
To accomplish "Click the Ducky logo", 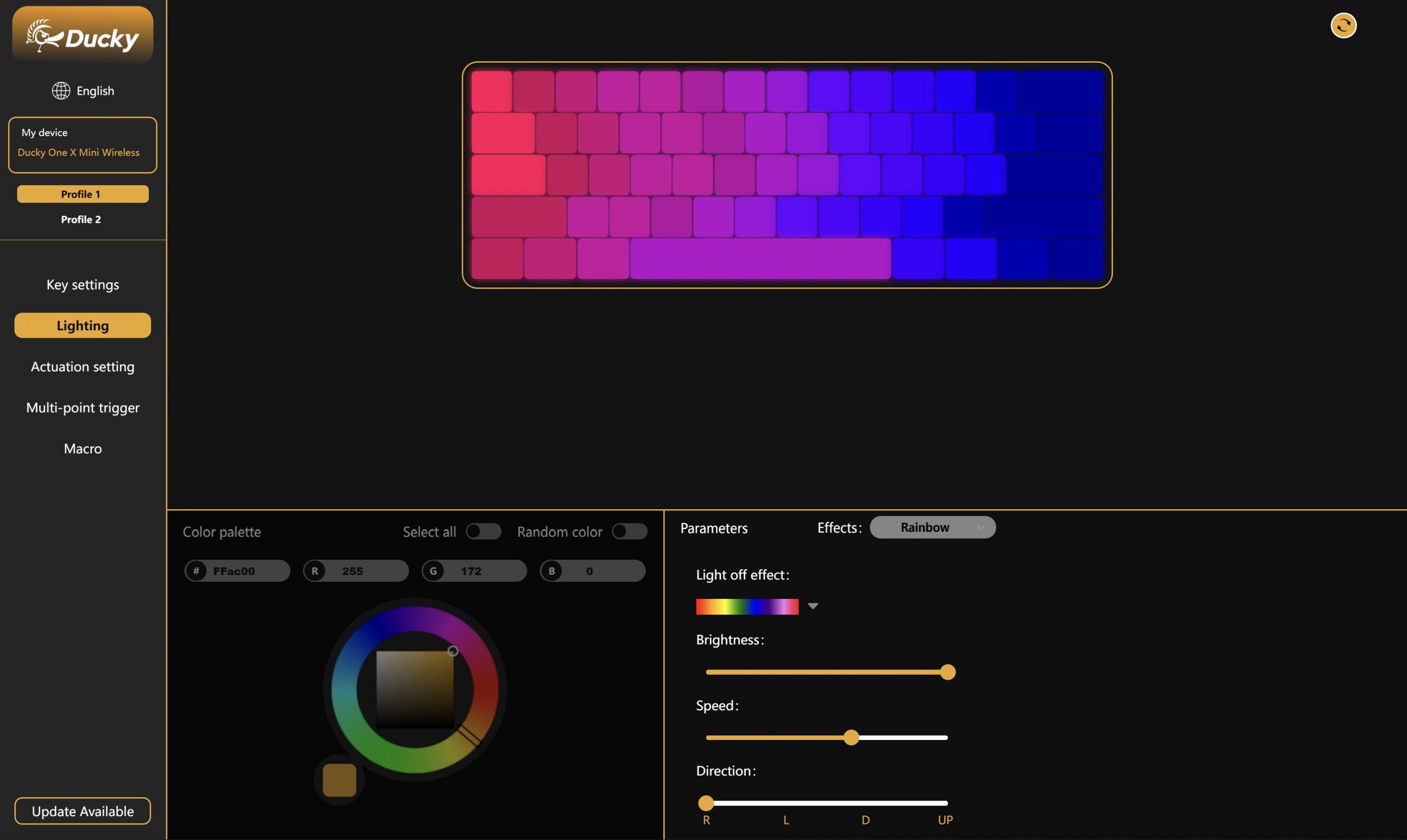I will pos(82,35).
